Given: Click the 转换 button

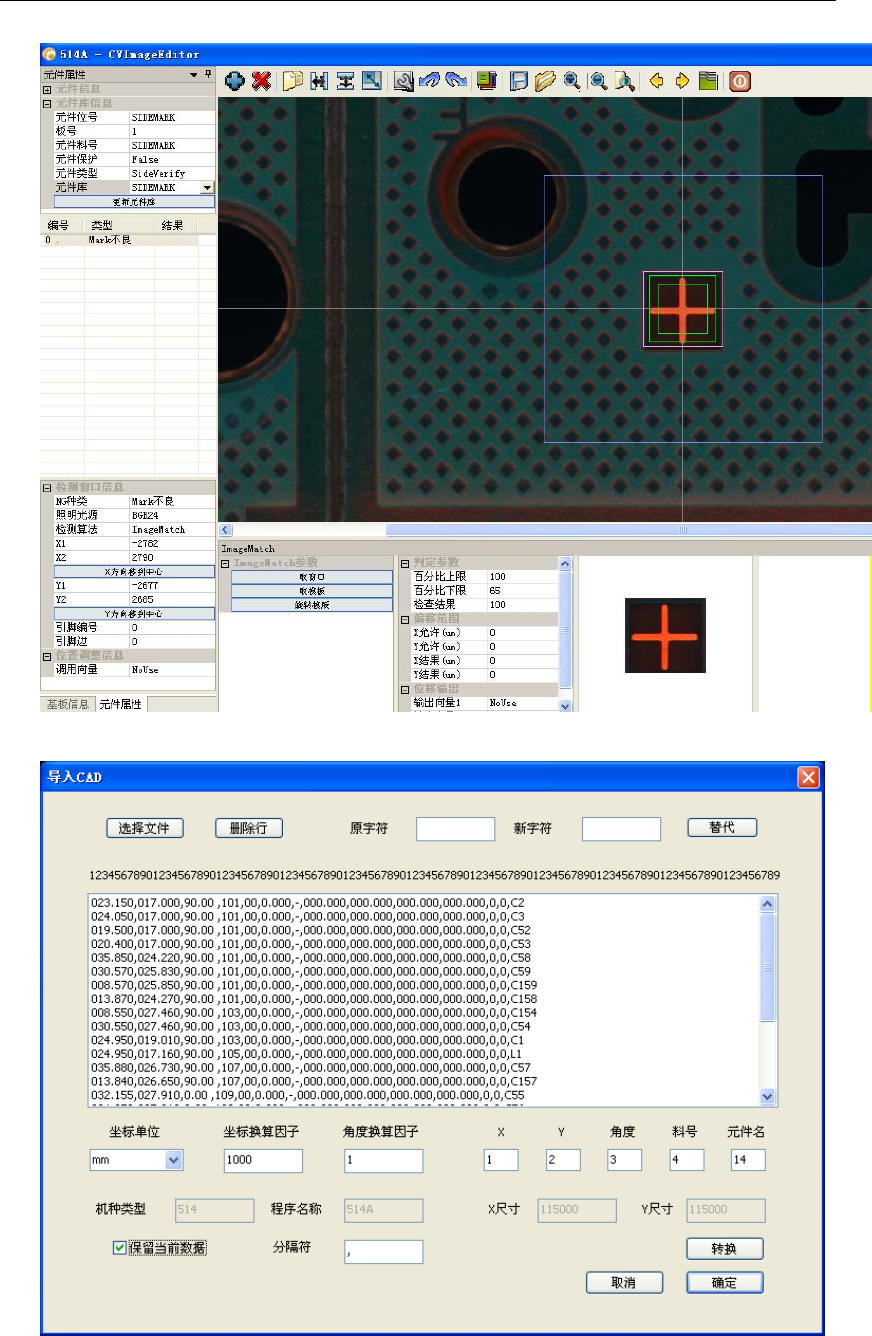Looking at the screenshot, I should (x=724, y=1249).
